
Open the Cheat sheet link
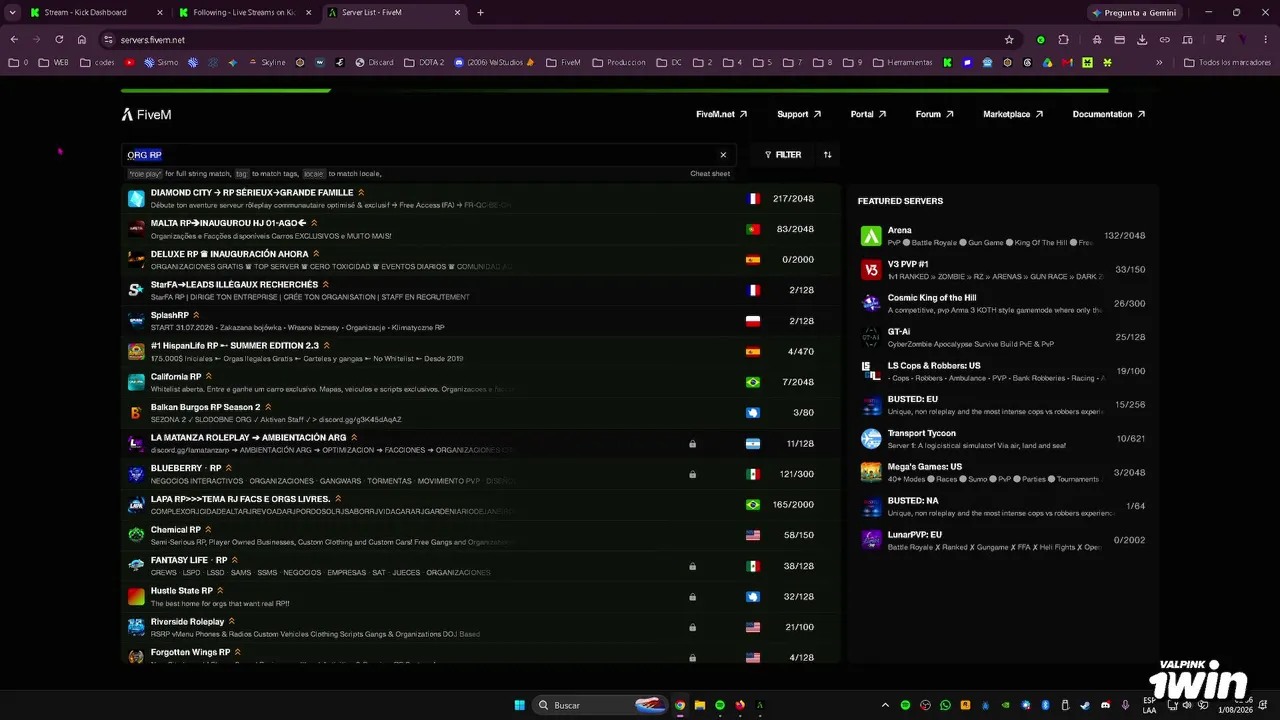pyautogui.click(x=710, y=174)
